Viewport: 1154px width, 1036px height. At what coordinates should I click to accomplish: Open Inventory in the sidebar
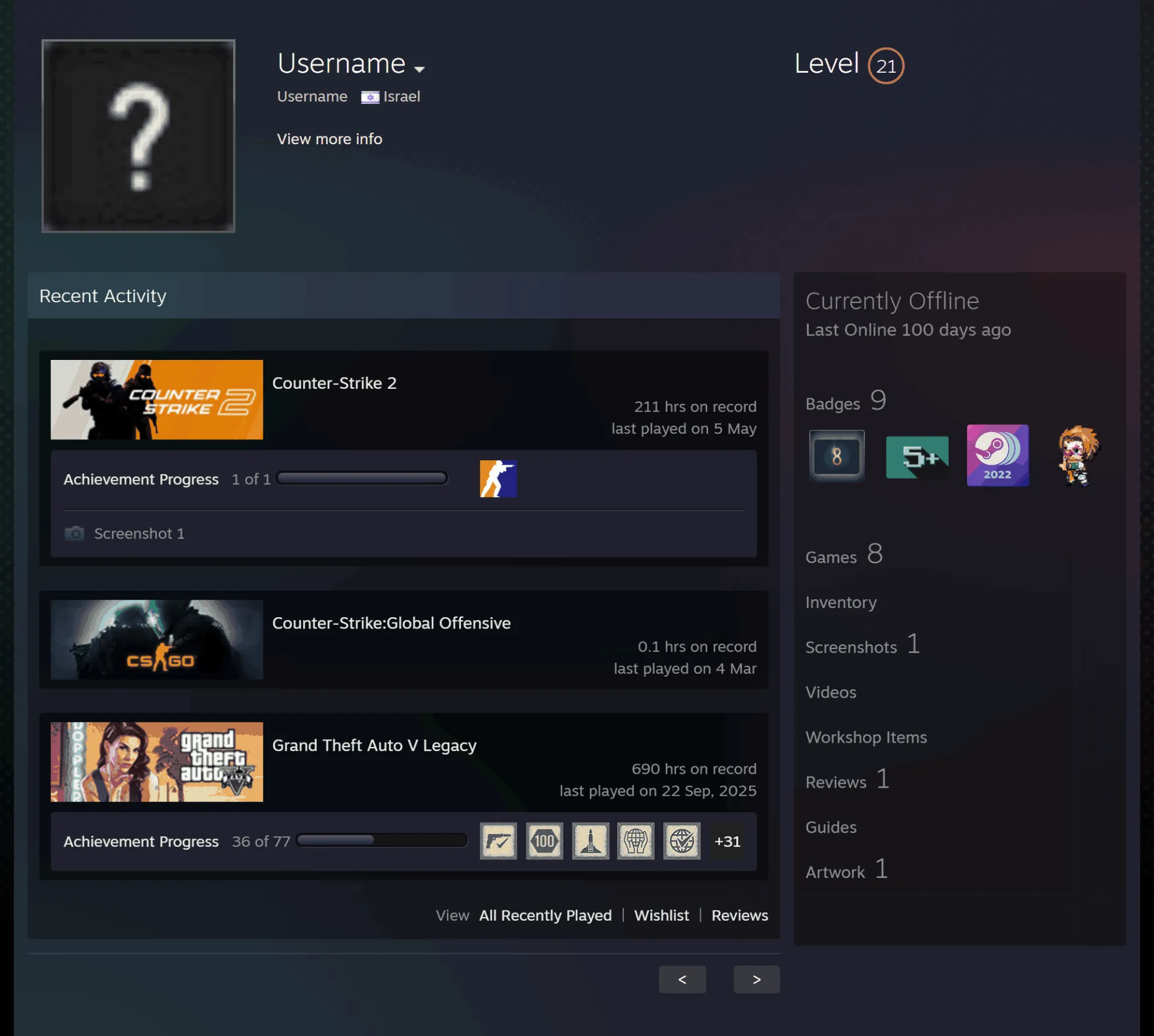tap(841, 602)
